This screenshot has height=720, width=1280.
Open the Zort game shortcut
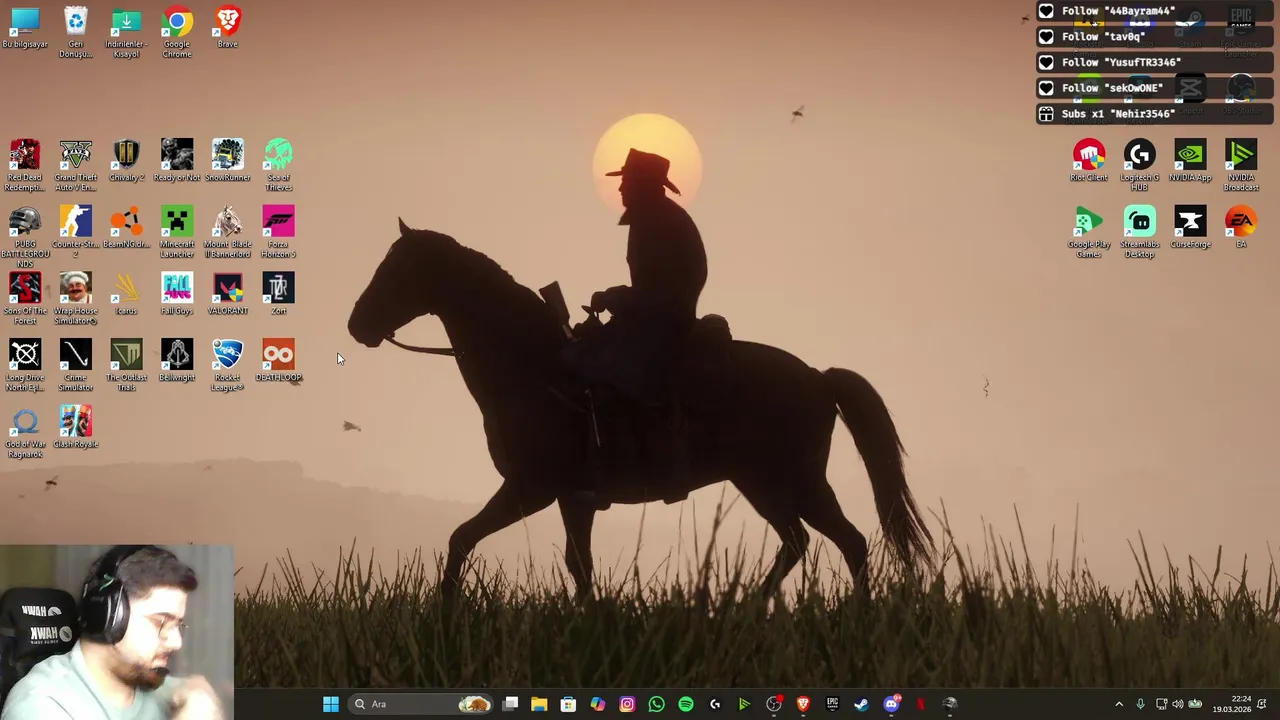278,294
